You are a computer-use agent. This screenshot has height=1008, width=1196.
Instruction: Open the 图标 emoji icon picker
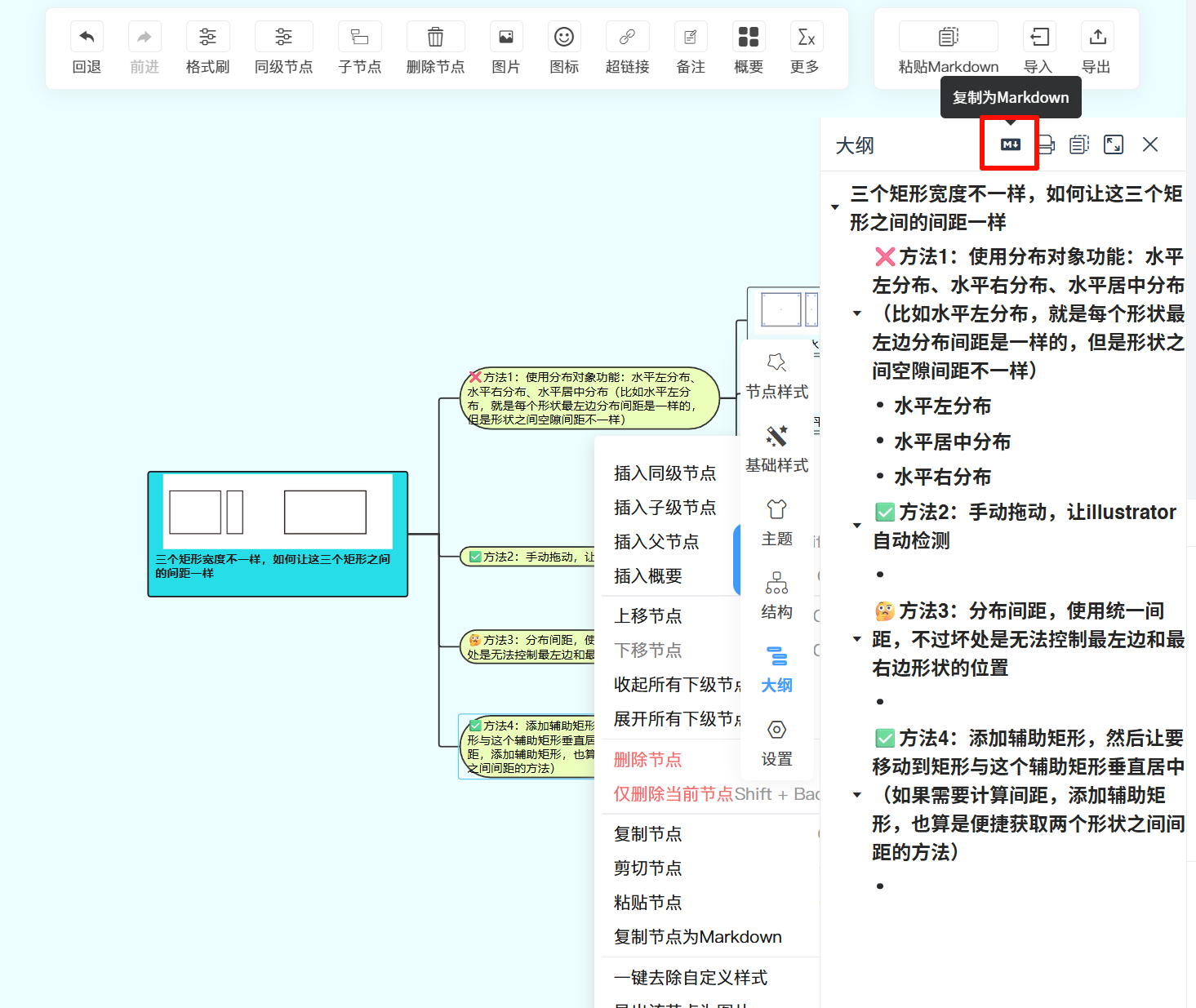pos(564,38)
